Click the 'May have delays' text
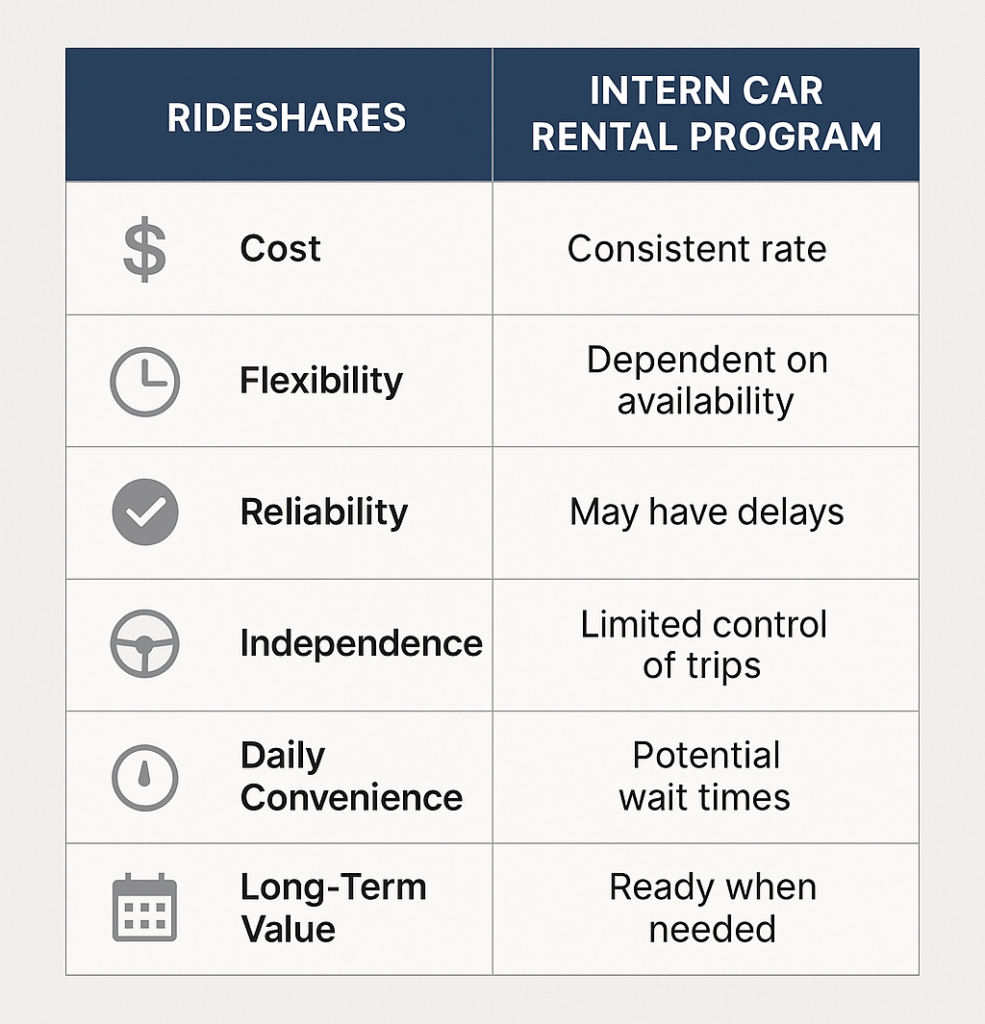985x1024 pixels. click(706, 512)
